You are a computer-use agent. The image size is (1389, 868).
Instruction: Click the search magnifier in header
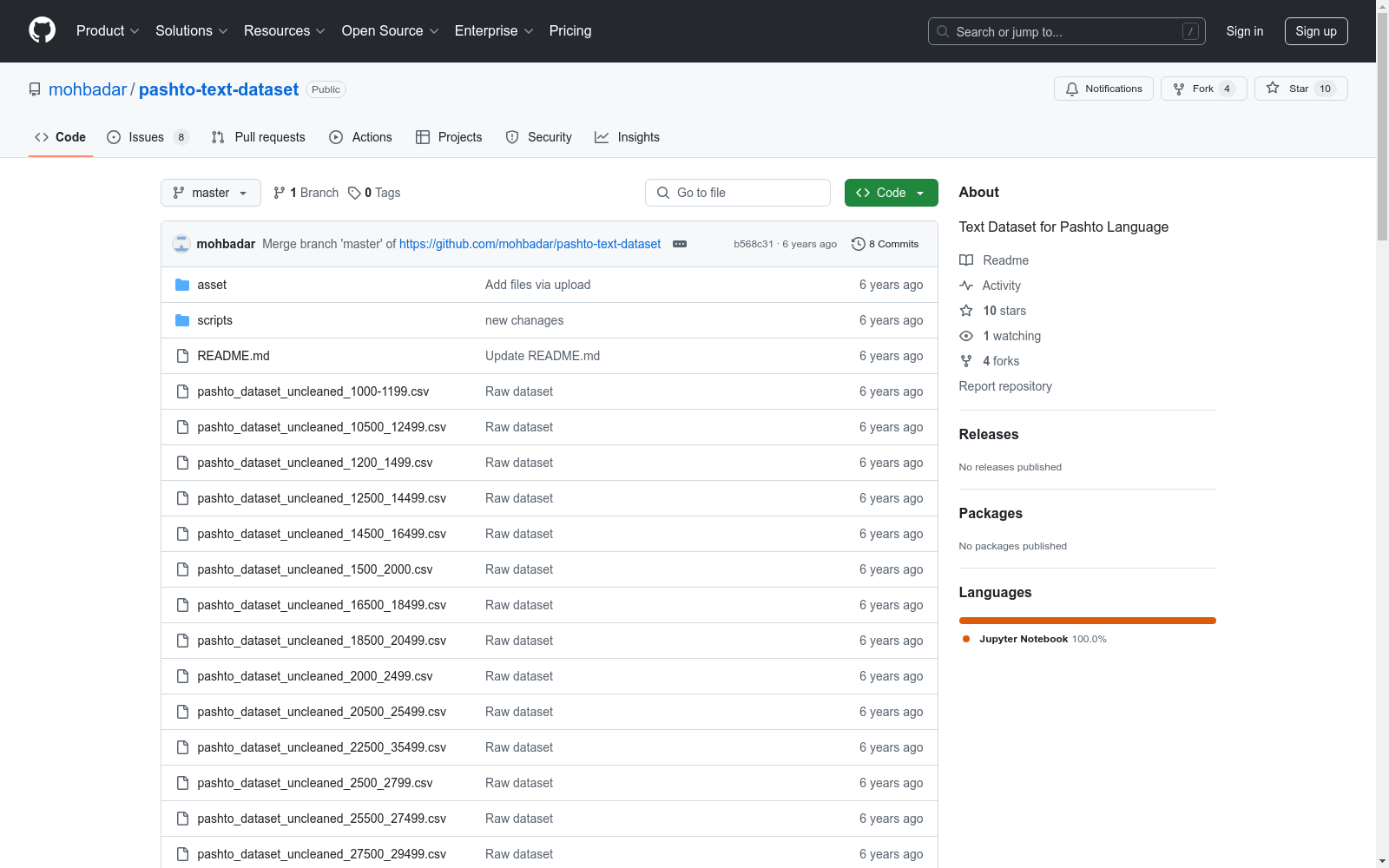point(943,31)
